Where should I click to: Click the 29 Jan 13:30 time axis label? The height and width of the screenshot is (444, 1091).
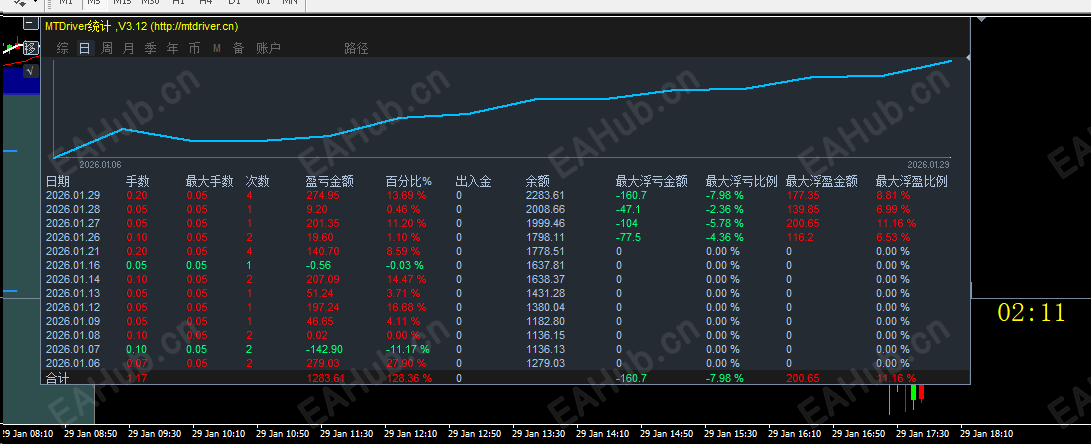coord(539,434)
